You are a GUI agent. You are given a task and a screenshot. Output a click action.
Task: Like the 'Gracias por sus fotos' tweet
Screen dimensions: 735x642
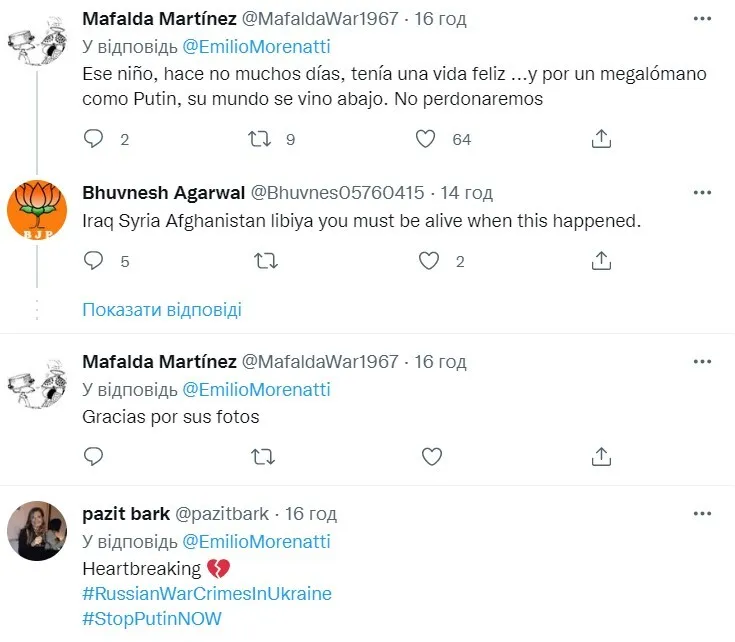[432, 457]
